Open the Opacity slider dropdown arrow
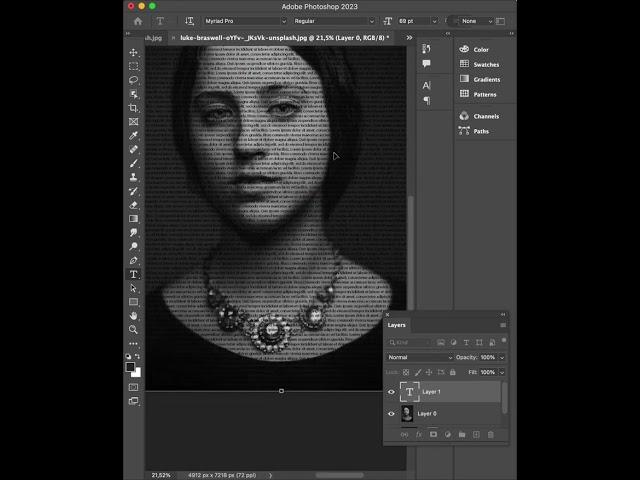 tap(502, 358)
